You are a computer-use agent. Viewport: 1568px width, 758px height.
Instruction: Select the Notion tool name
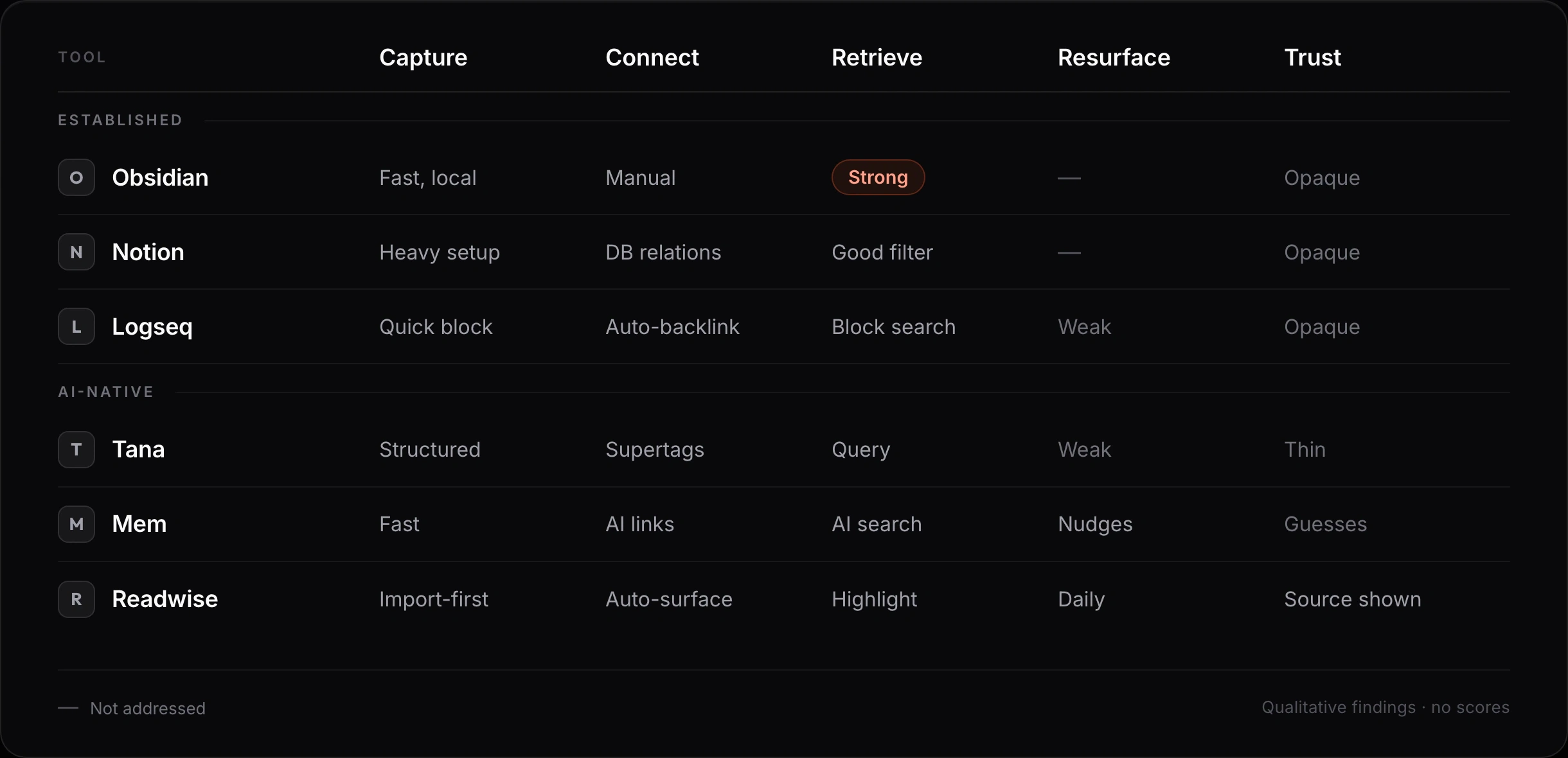tap(148, 252)
